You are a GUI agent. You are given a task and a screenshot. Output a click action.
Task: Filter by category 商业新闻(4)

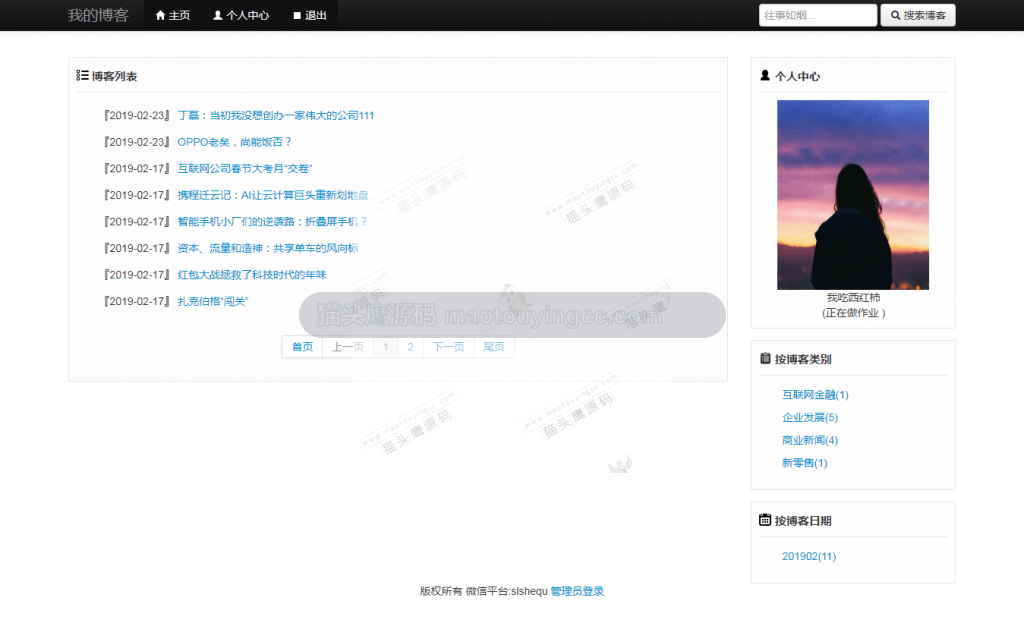(x=810, y=440)
